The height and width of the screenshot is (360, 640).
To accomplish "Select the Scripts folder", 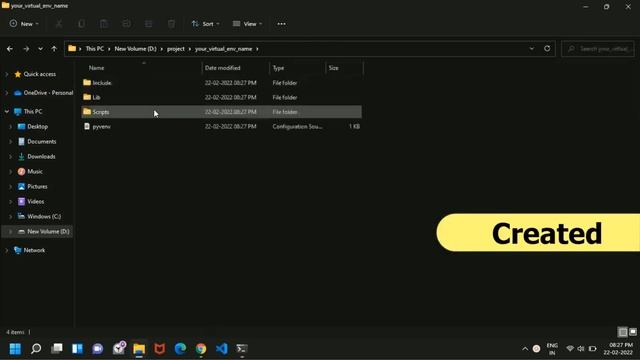I will (222, 112).
